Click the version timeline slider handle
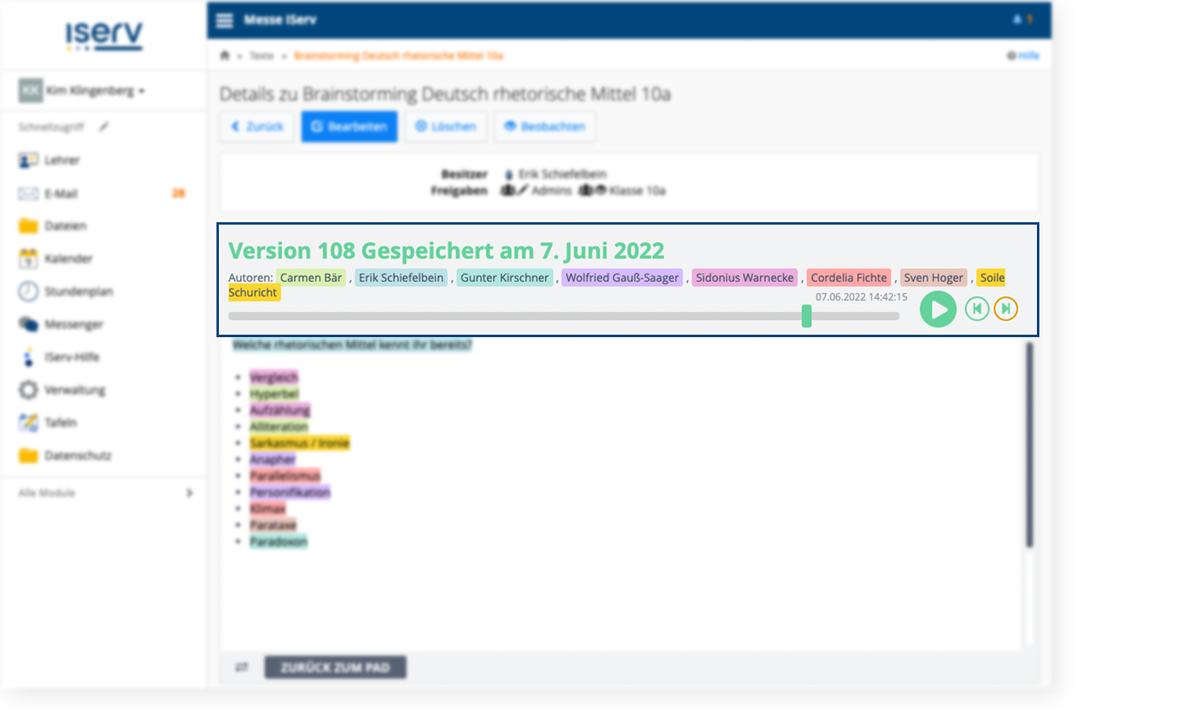Screen dimensions: 1200x718 pyautogui.click(x=806, y=316)
